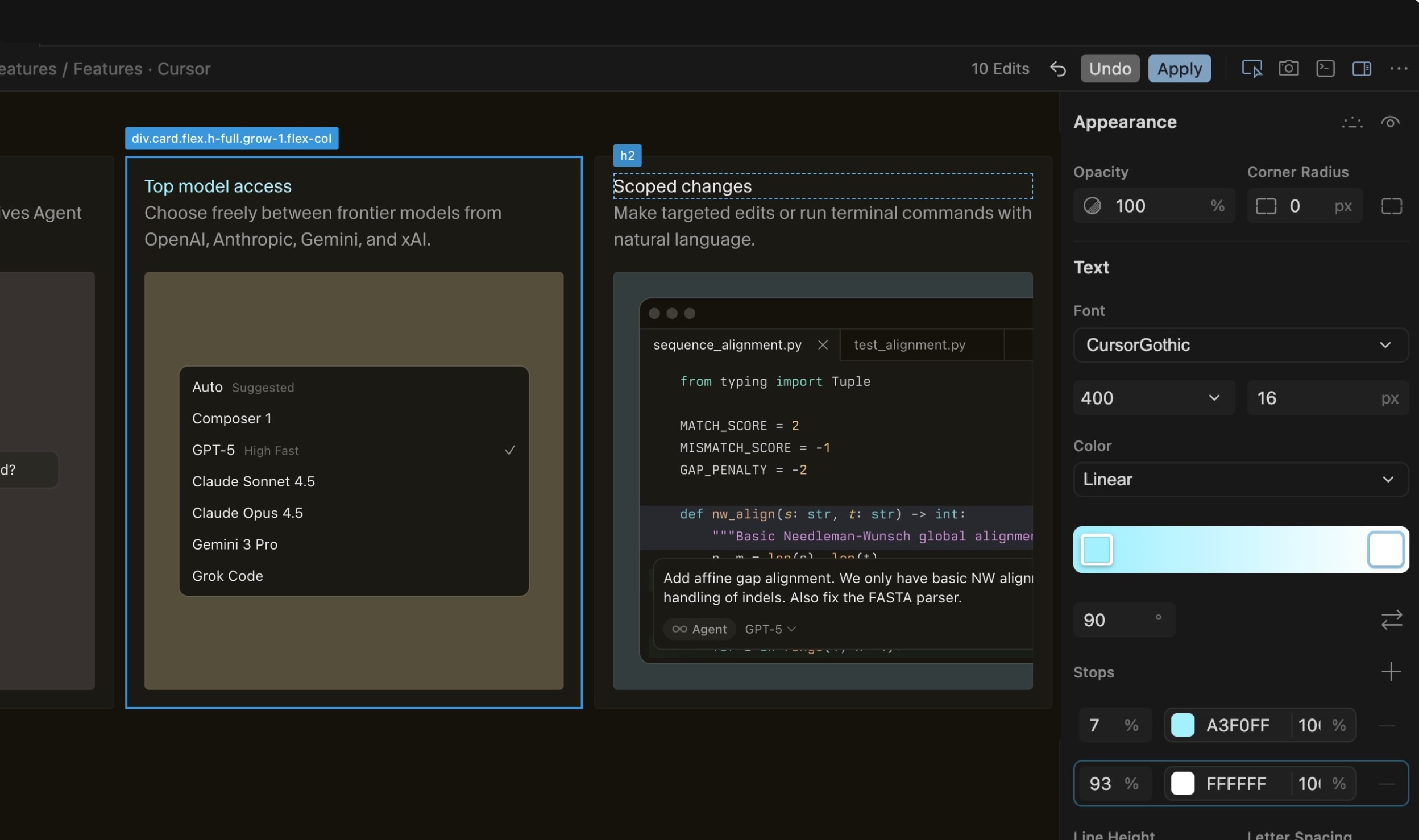Add a new gradient stop with the plus icon
The height and width of the screenshot is (840, 1419).
[1391, 672]
